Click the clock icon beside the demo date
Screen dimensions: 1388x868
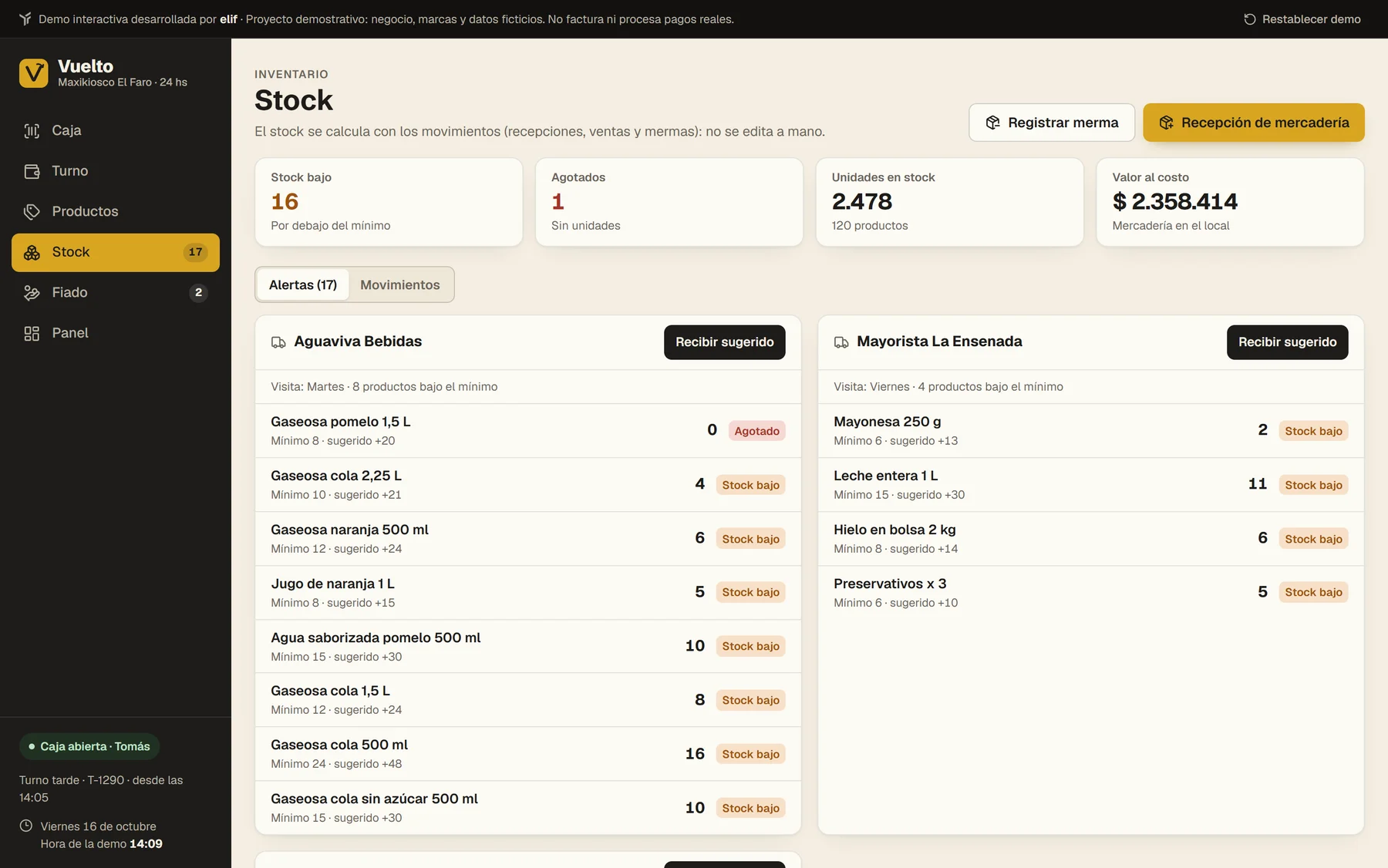coord(26,826)
